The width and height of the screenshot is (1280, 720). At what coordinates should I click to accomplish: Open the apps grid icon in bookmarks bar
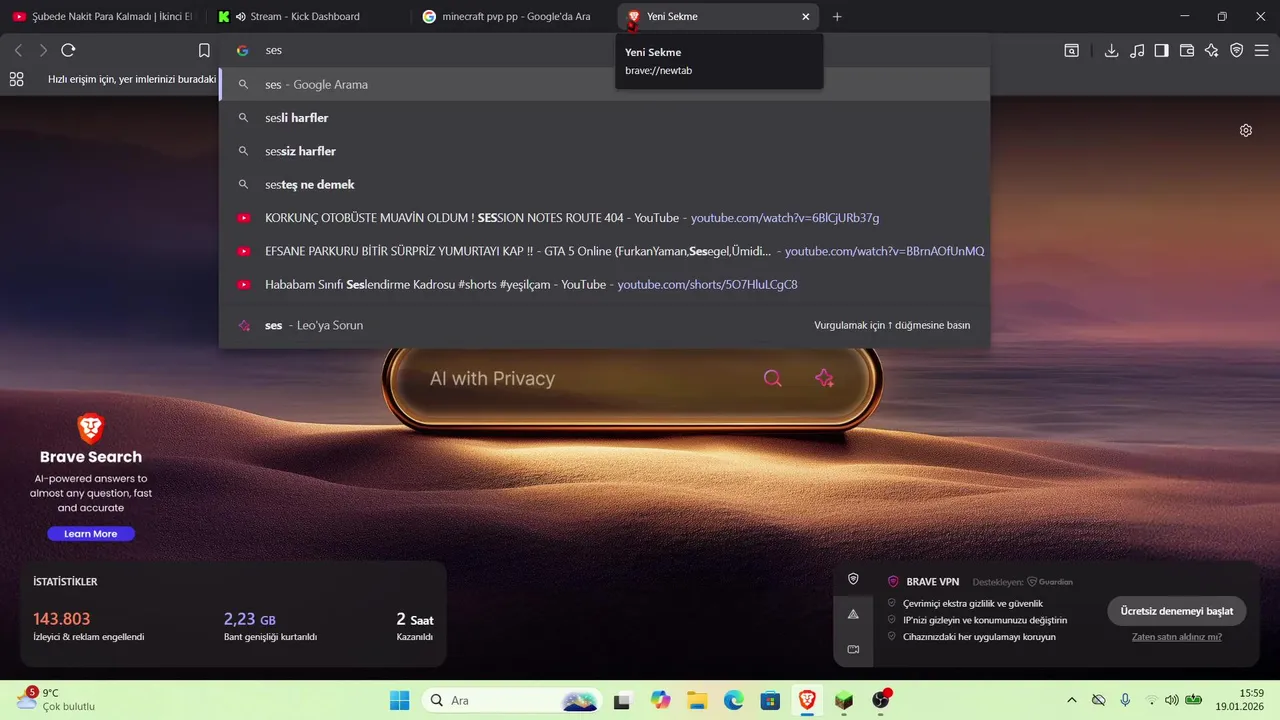coord(16,79)
